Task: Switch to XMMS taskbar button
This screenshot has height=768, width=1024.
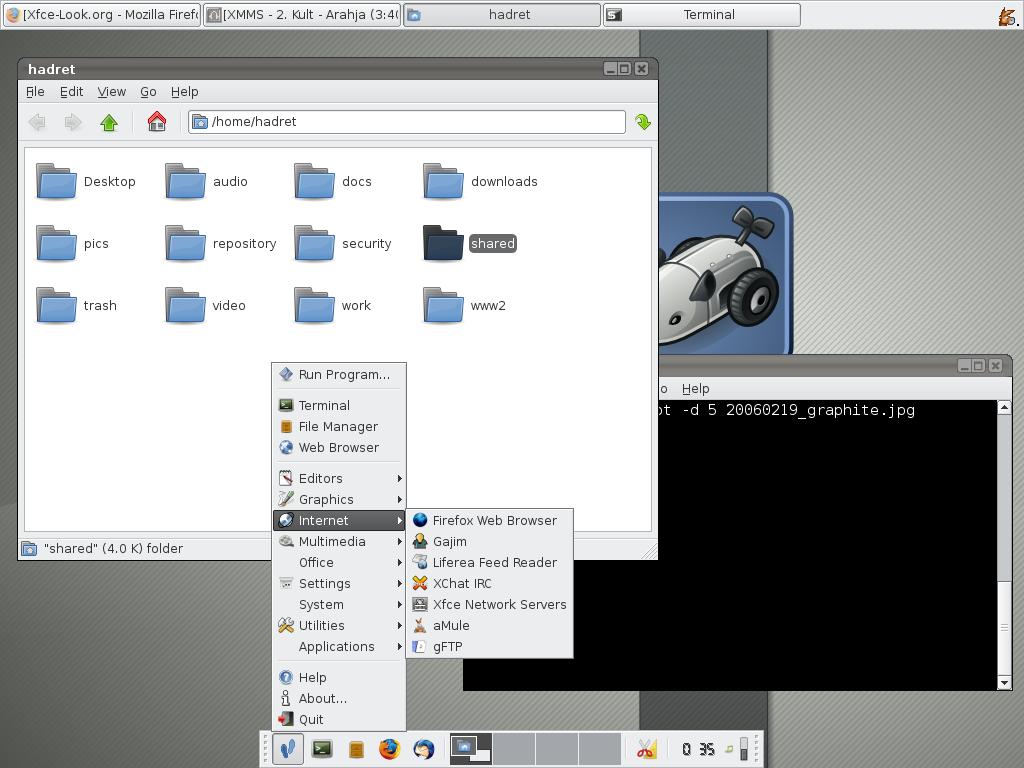Action: click(302, 14)
